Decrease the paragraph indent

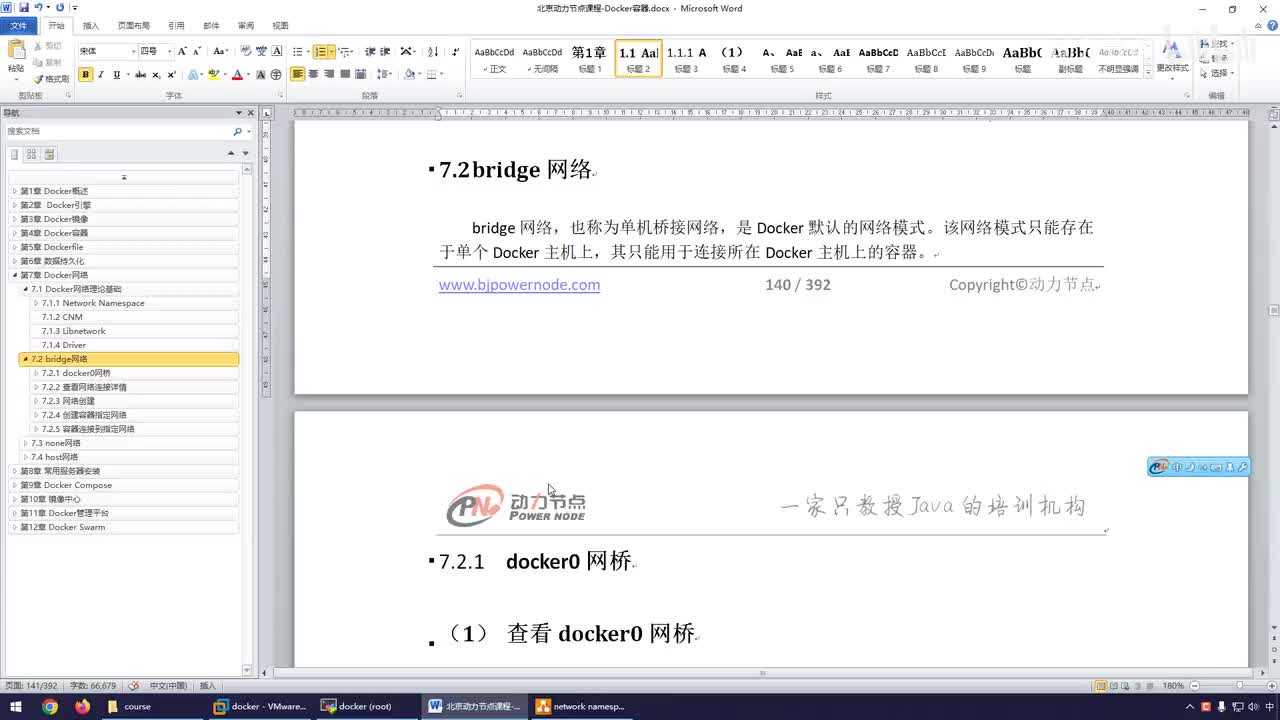[370, 51]
